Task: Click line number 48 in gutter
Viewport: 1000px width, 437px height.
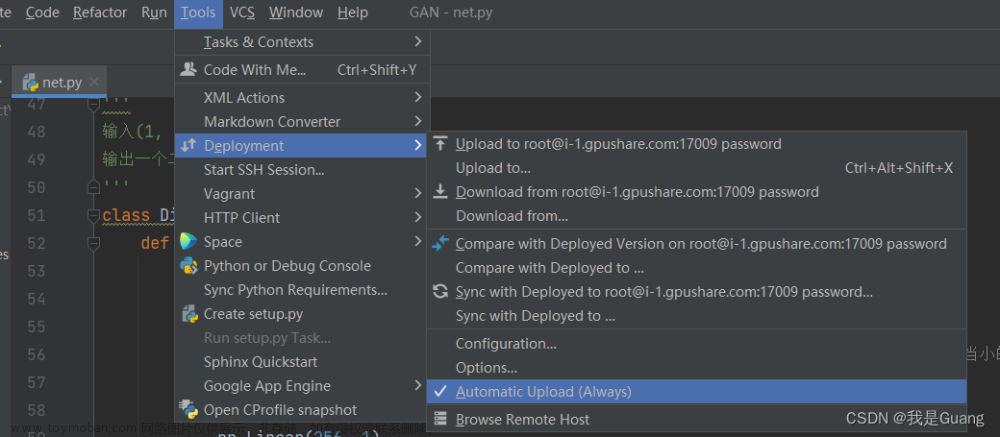Action: (x=37, y=131)
